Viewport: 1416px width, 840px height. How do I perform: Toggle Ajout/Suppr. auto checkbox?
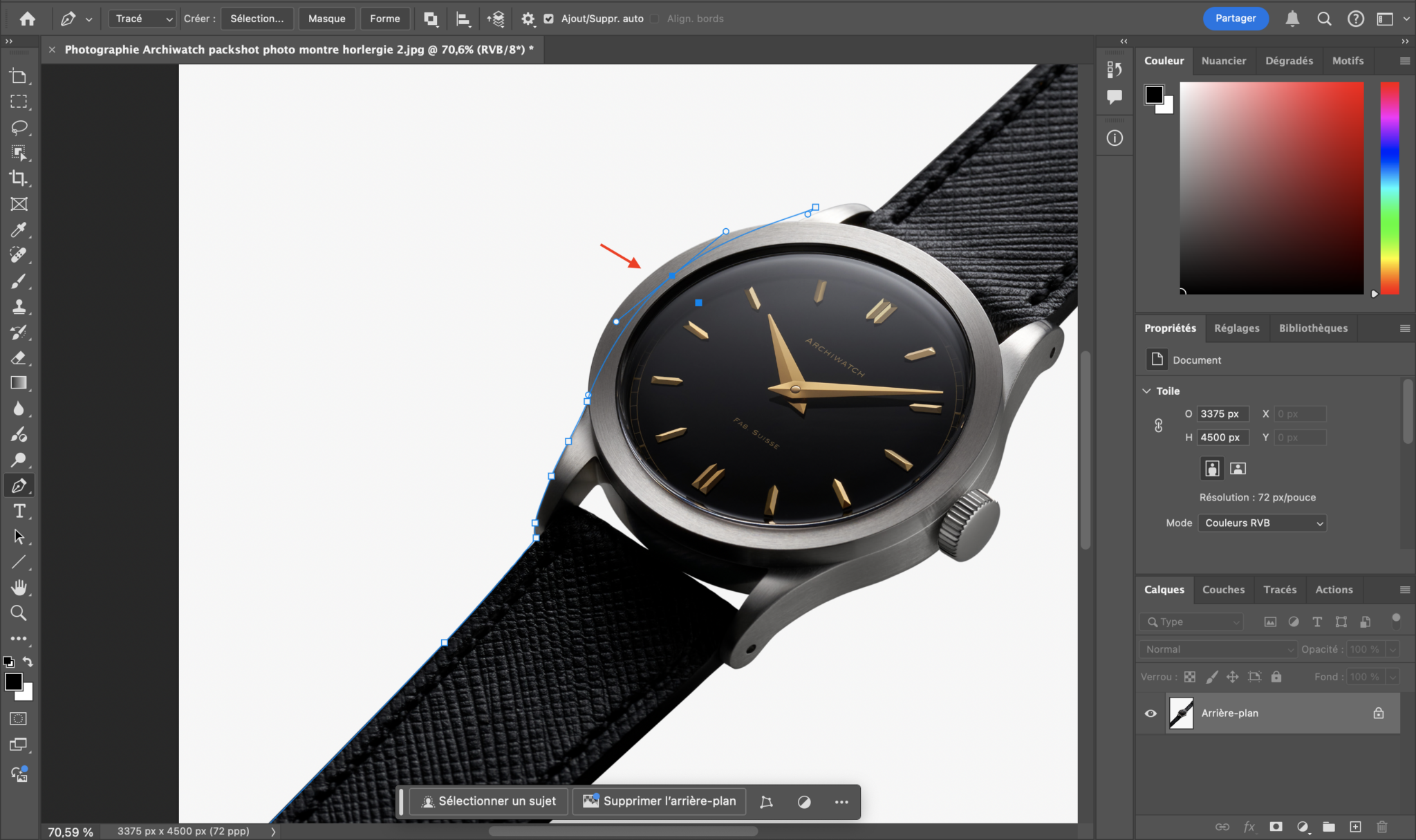point(548,19)
